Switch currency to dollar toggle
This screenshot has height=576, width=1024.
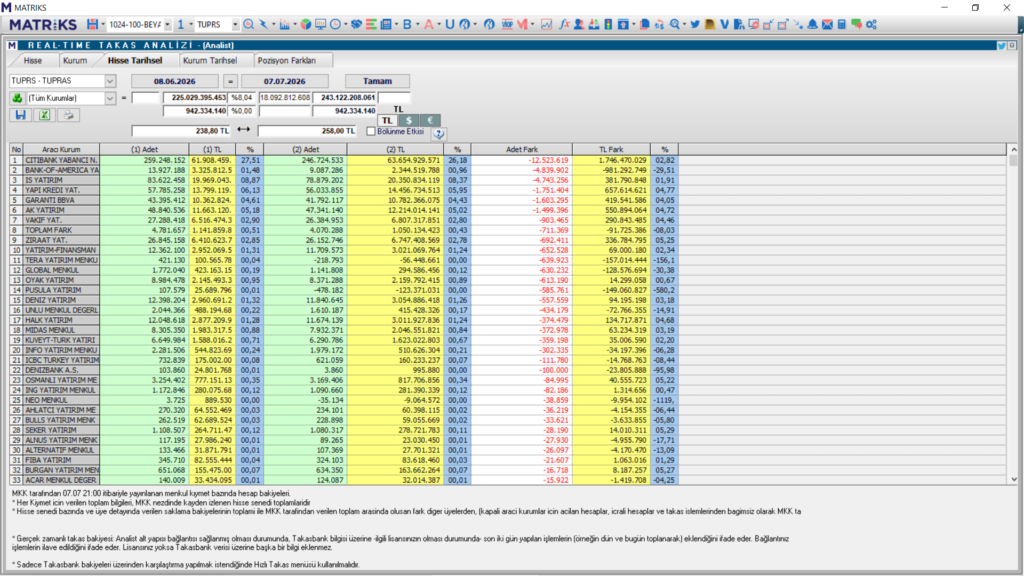click(409, 120)
